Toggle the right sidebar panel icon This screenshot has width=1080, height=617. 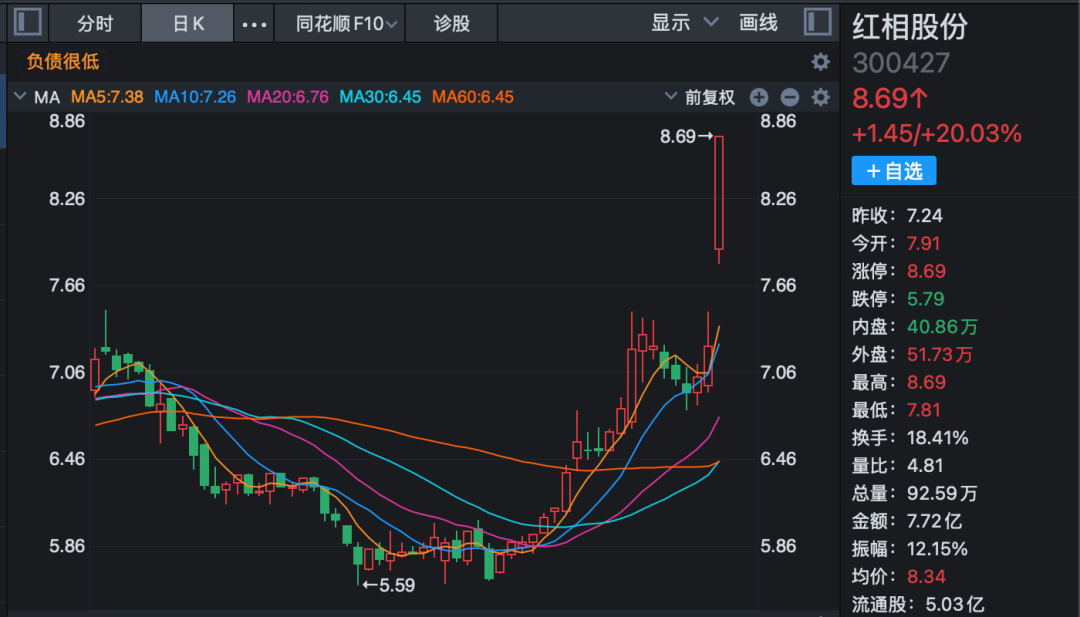click(817, 23)
